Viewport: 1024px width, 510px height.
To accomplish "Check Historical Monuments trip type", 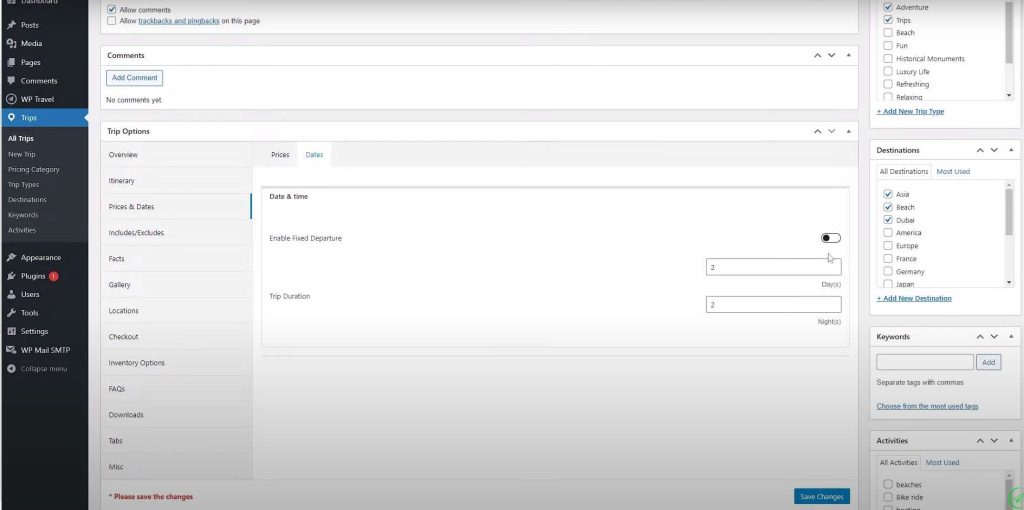I will [888, 59].
